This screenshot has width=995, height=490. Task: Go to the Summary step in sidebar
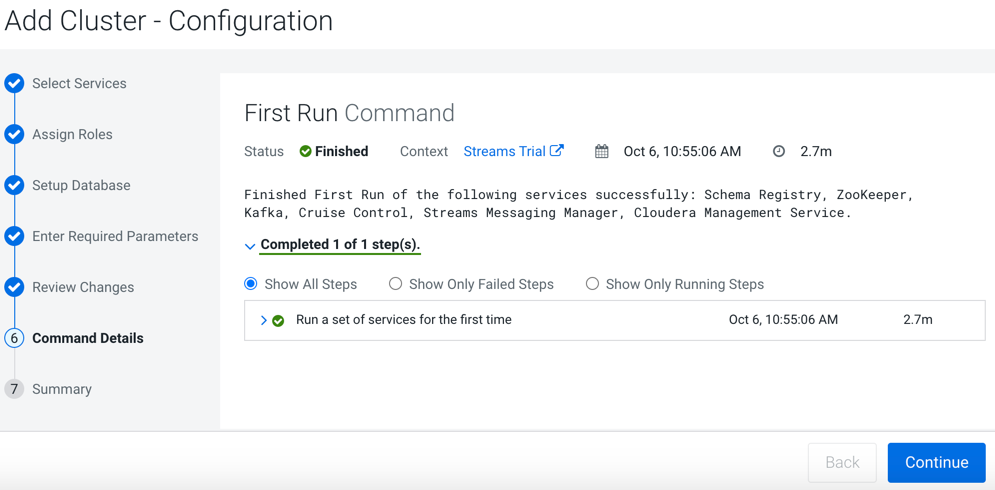click(62, 389)
